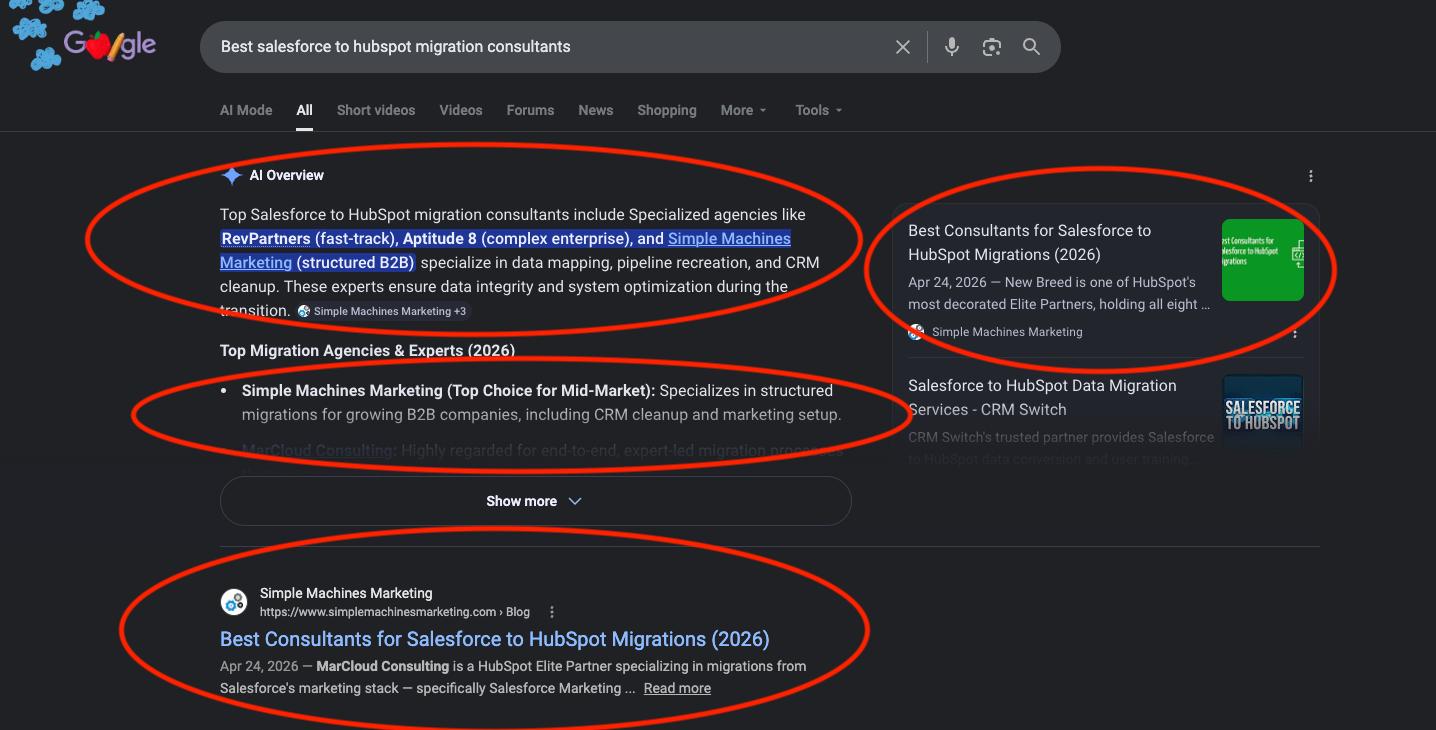Open the Aptitude 8 link

[442, 238]
